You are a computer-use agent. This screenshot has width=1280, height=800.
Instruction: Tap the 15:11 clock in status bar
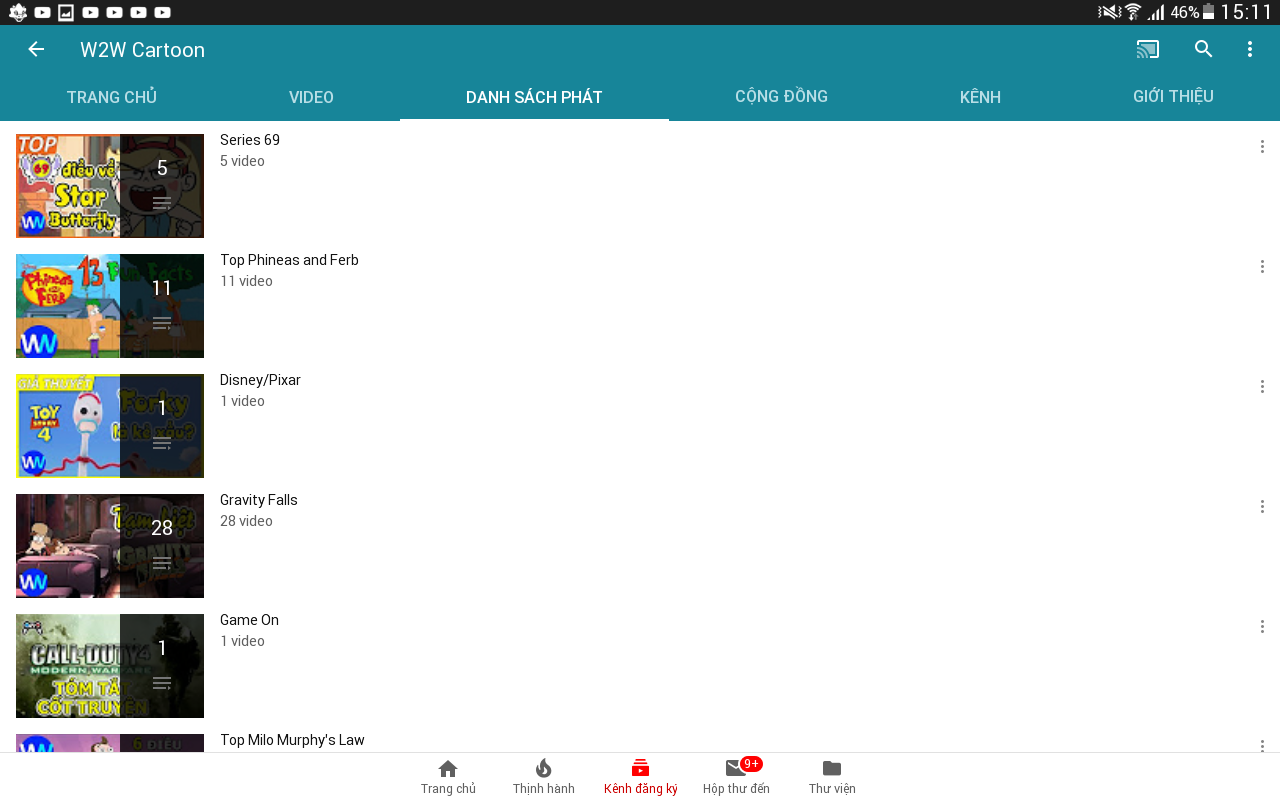click(1246, 12)
